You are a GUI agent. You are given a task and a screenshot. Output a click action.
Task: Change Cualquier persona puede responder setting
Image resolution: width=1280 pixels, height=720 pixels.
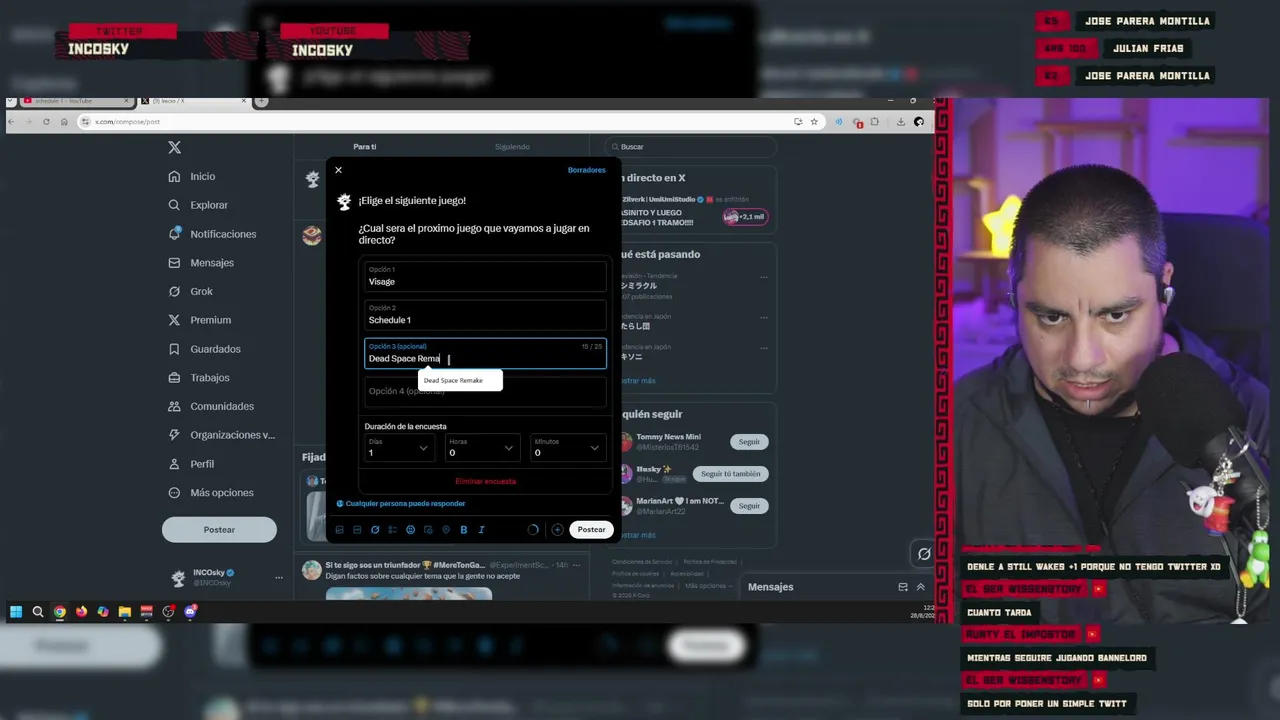pos(400,504)
